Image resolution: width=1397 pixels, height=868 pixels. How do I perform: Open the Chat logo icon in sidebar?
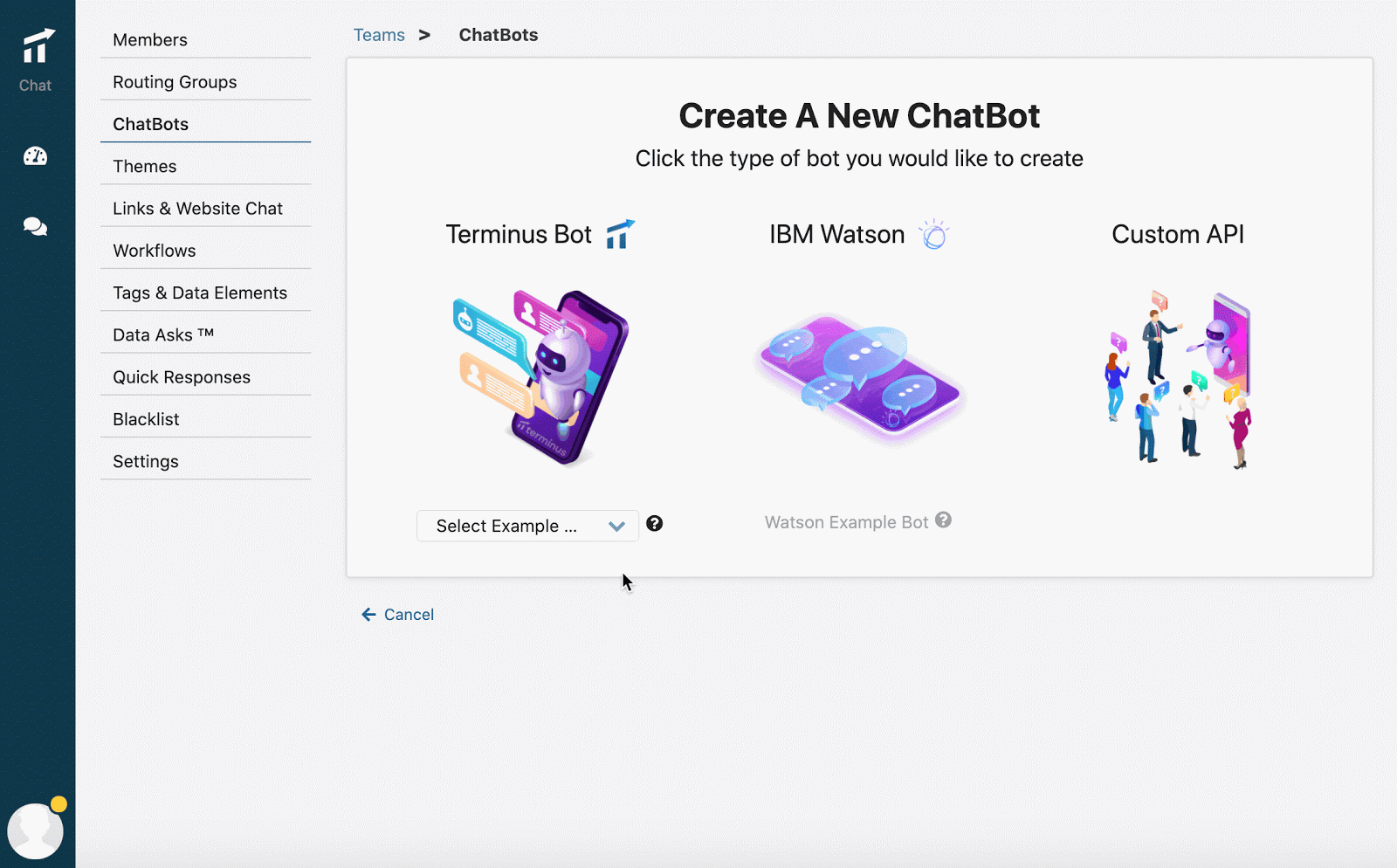click(x=37, y=59)
